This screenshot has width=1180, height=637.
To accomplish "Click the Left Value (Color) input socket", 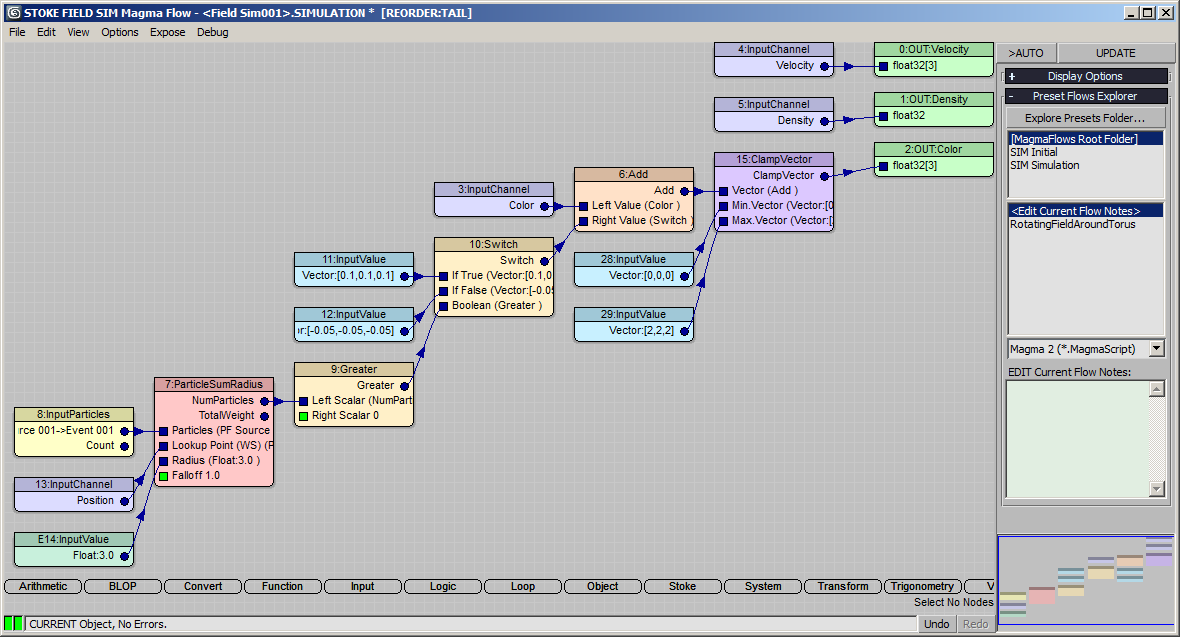I will point(583,206).
